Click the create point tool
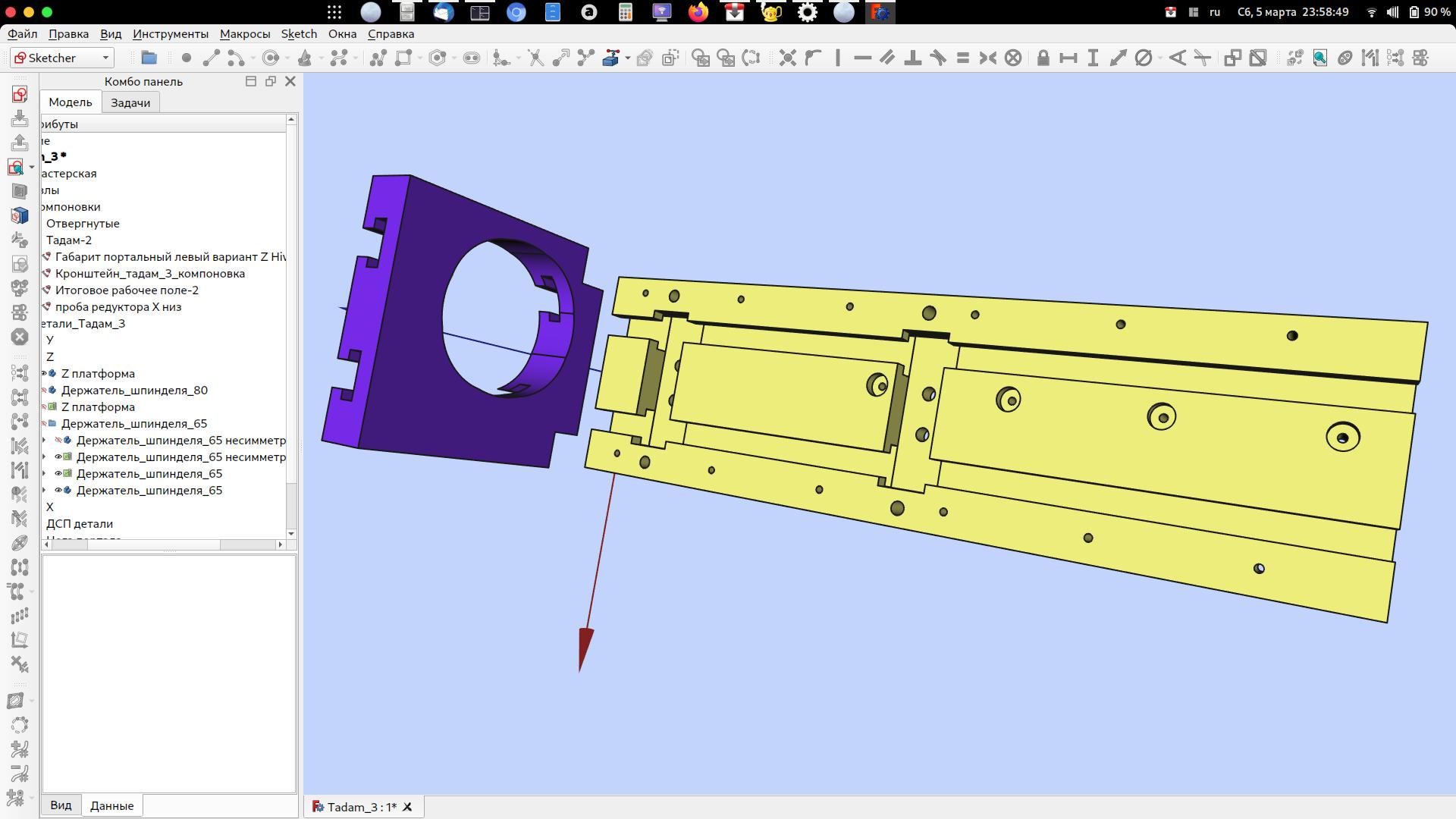 coord(187,58)
